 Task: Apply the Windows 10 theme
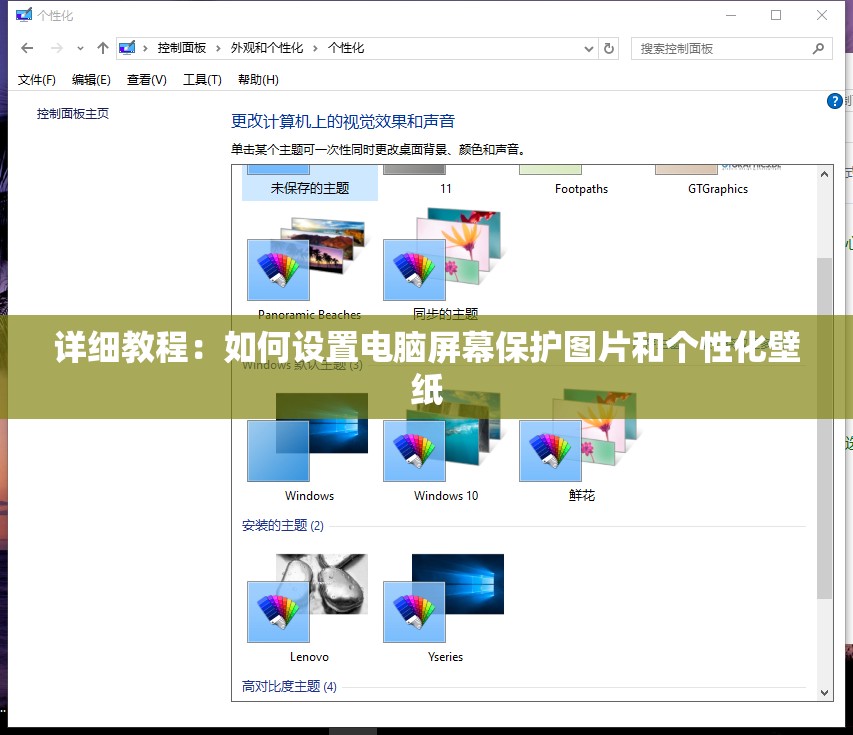[446, 446]
